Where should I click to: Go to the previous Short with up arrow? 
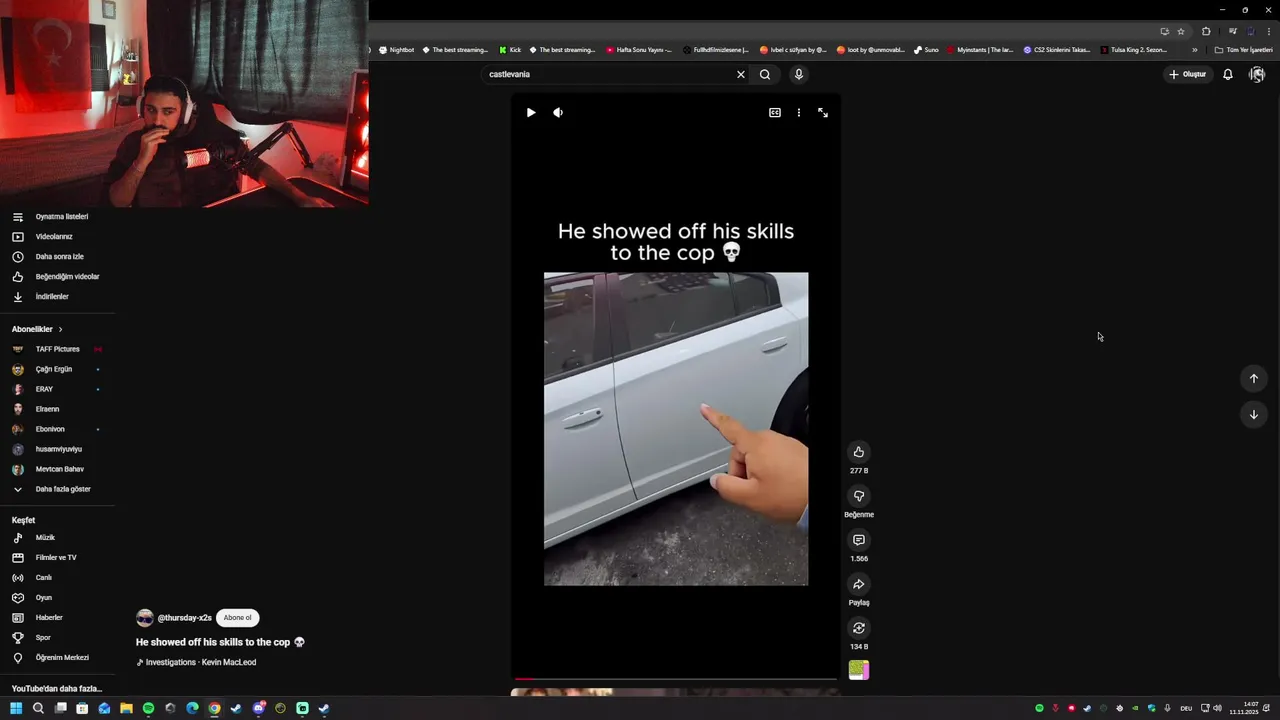1253,378
